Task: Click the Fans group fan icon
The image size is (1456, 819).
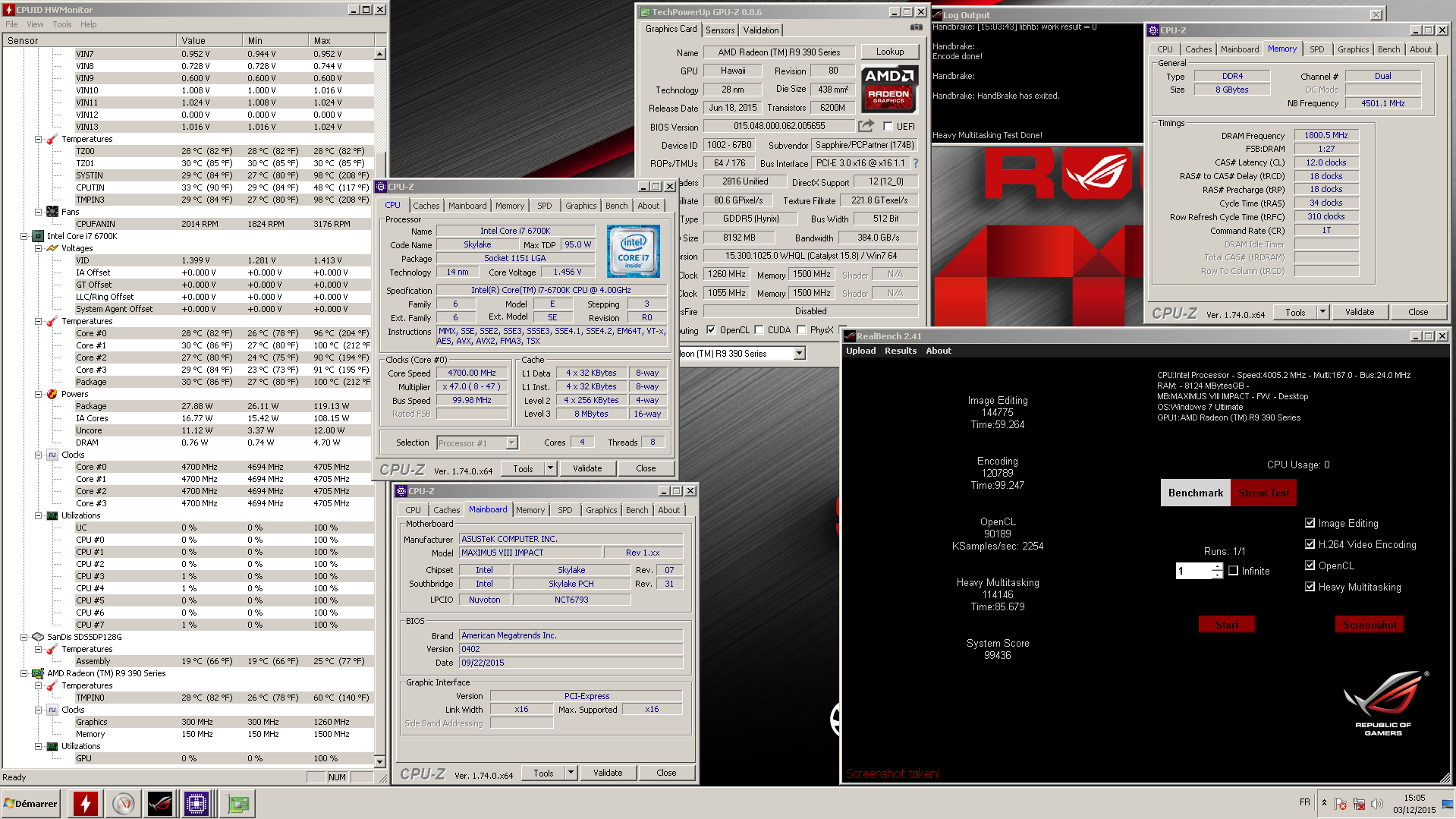Action: click(x=52, y=212)
